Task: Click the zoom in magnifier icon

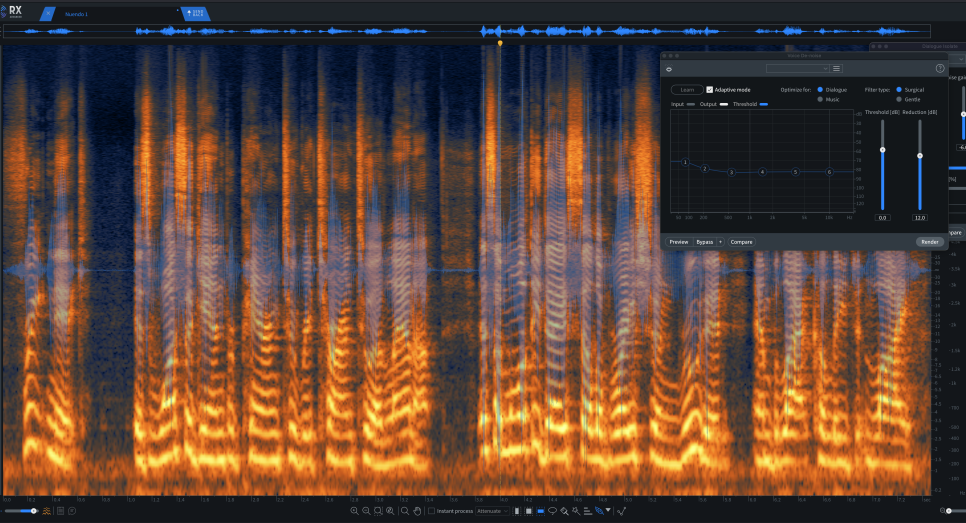Action: 354,511
